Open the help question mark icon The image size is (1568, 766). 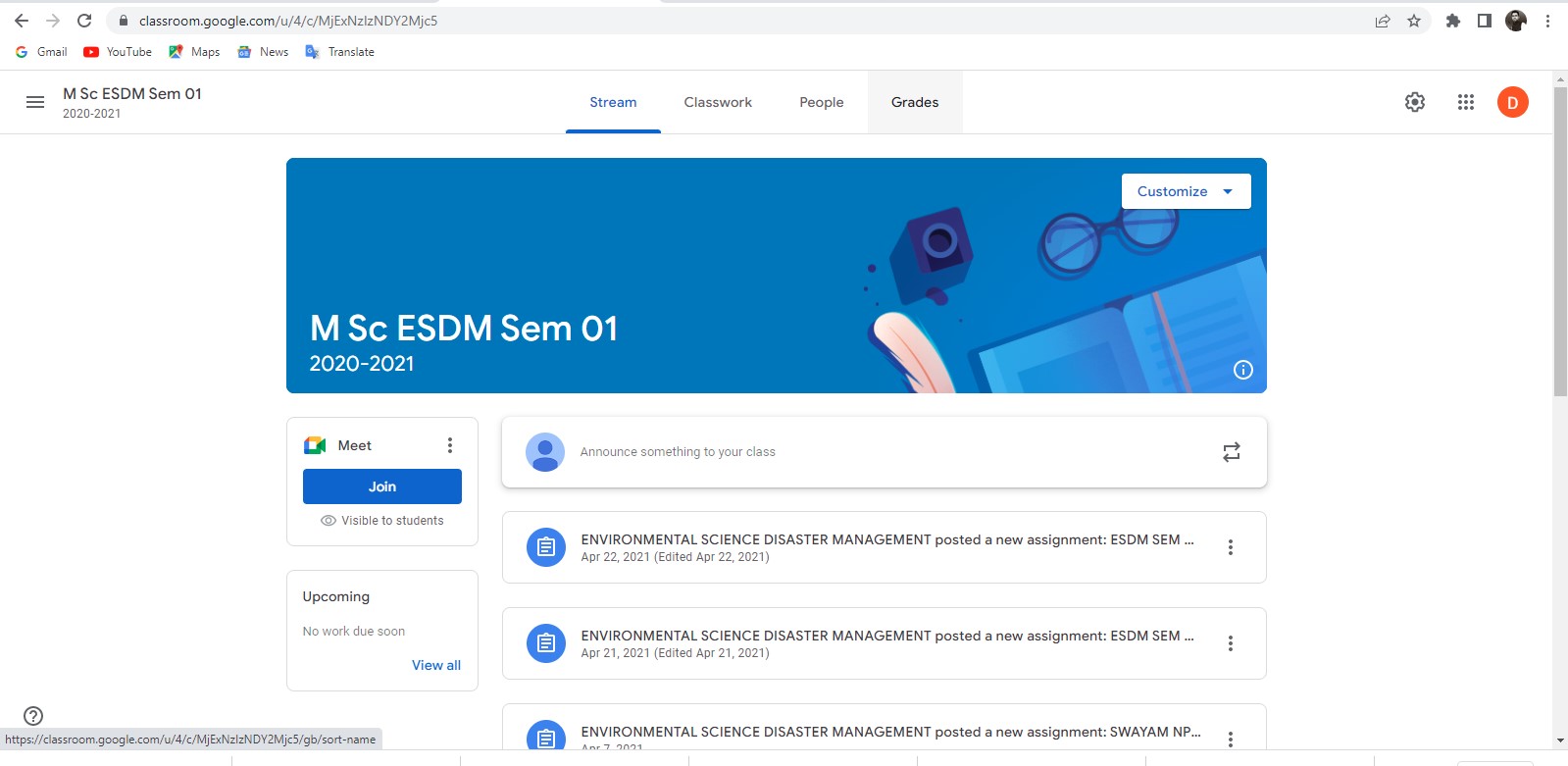click(x=33, y=715)
